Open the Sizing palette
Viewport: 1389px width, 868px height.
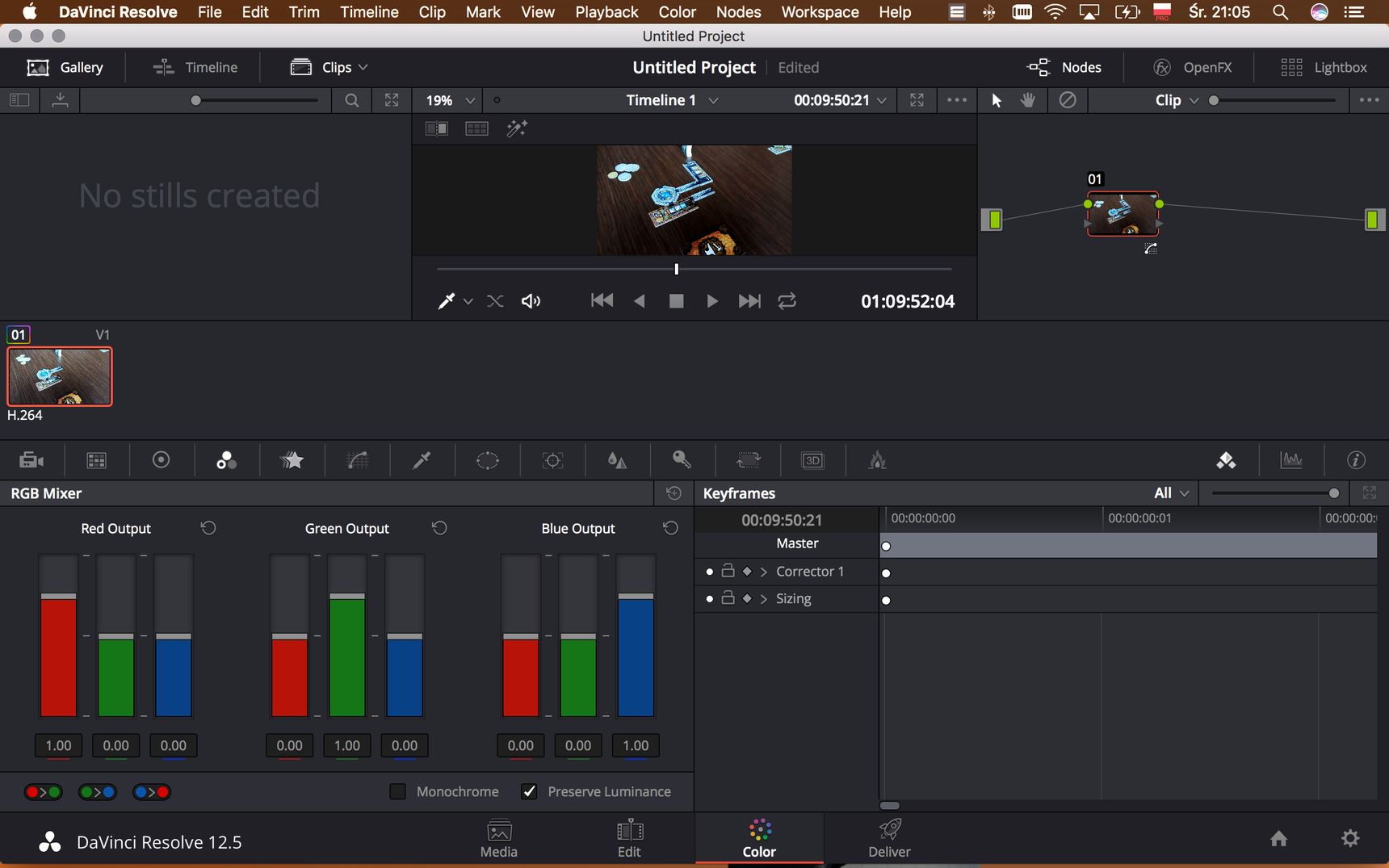[x=749, y=460]
